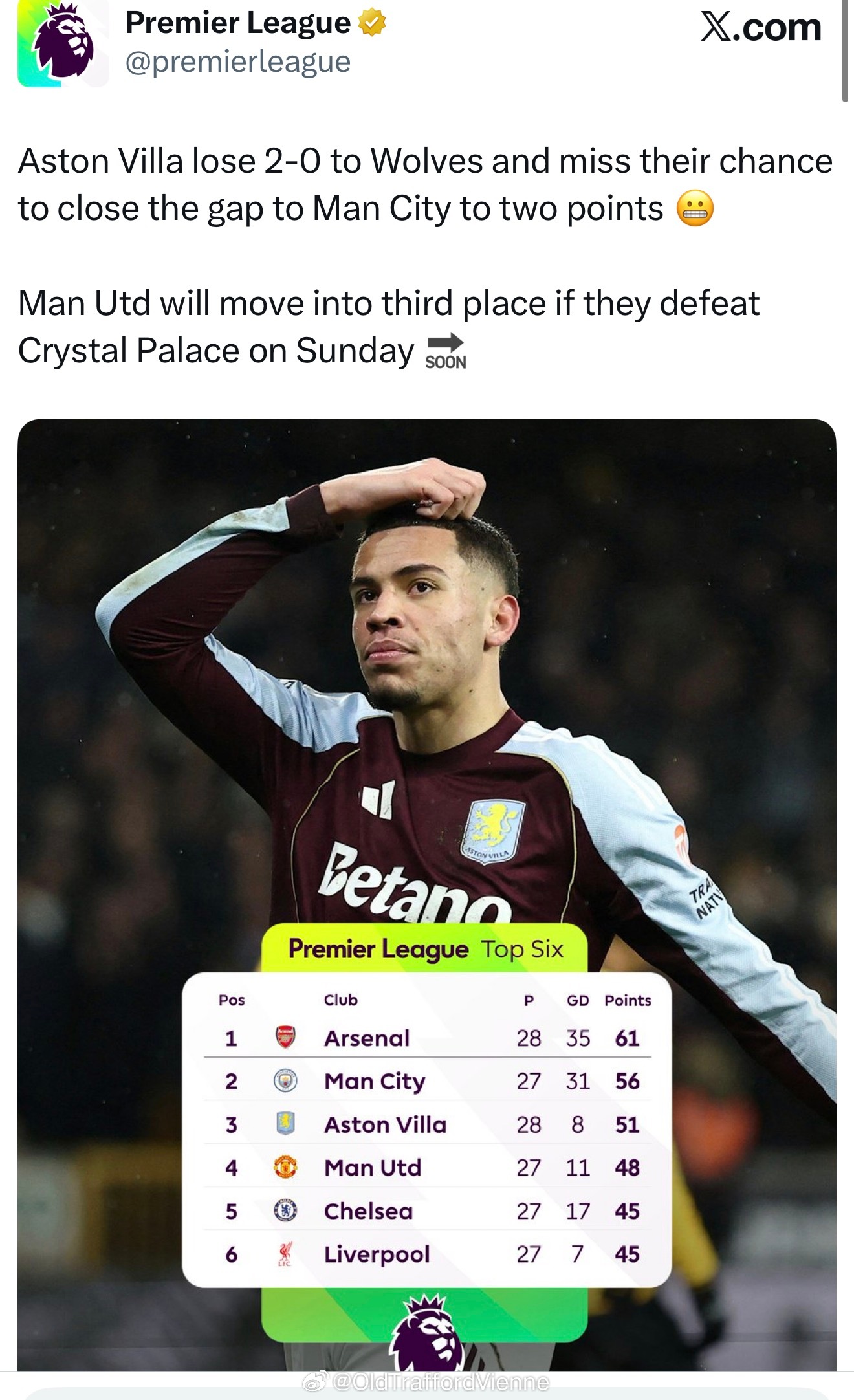Click the Liverpool crest
This screenshot has width=854, height=1400.
[x=285, y=1254]
